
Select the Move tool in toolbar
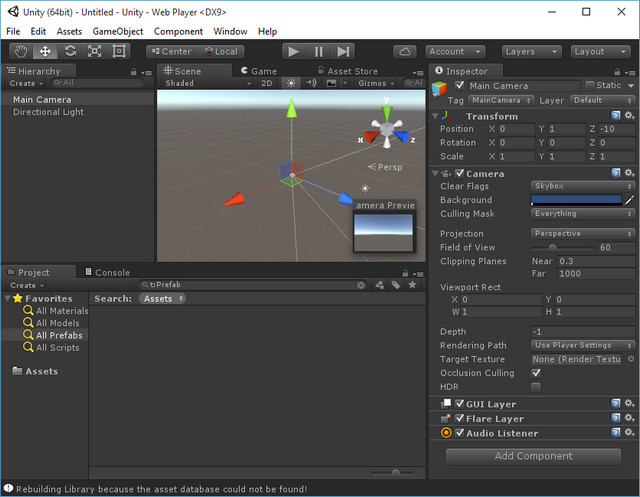(45, 51)
